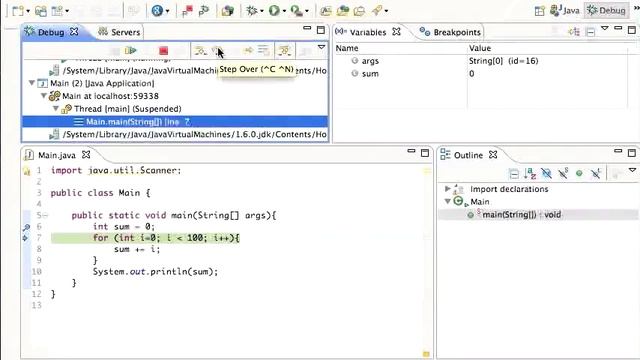The image size is (640, 360).
Task: Toggle Hide Static Fields and Methods
Action: point(563,174)
